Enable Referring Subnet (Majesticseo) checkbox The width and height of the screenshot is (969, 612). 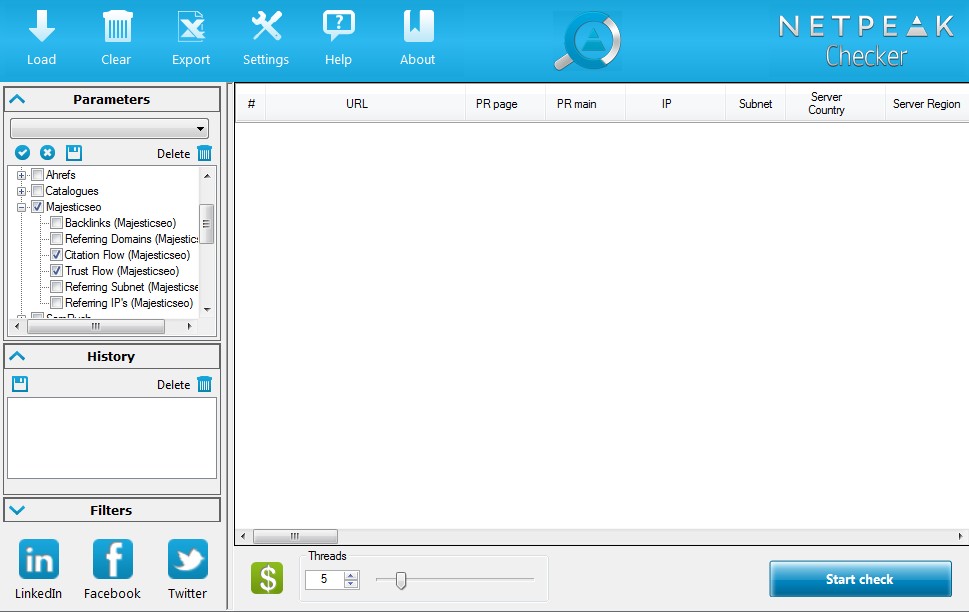[57, 287]
